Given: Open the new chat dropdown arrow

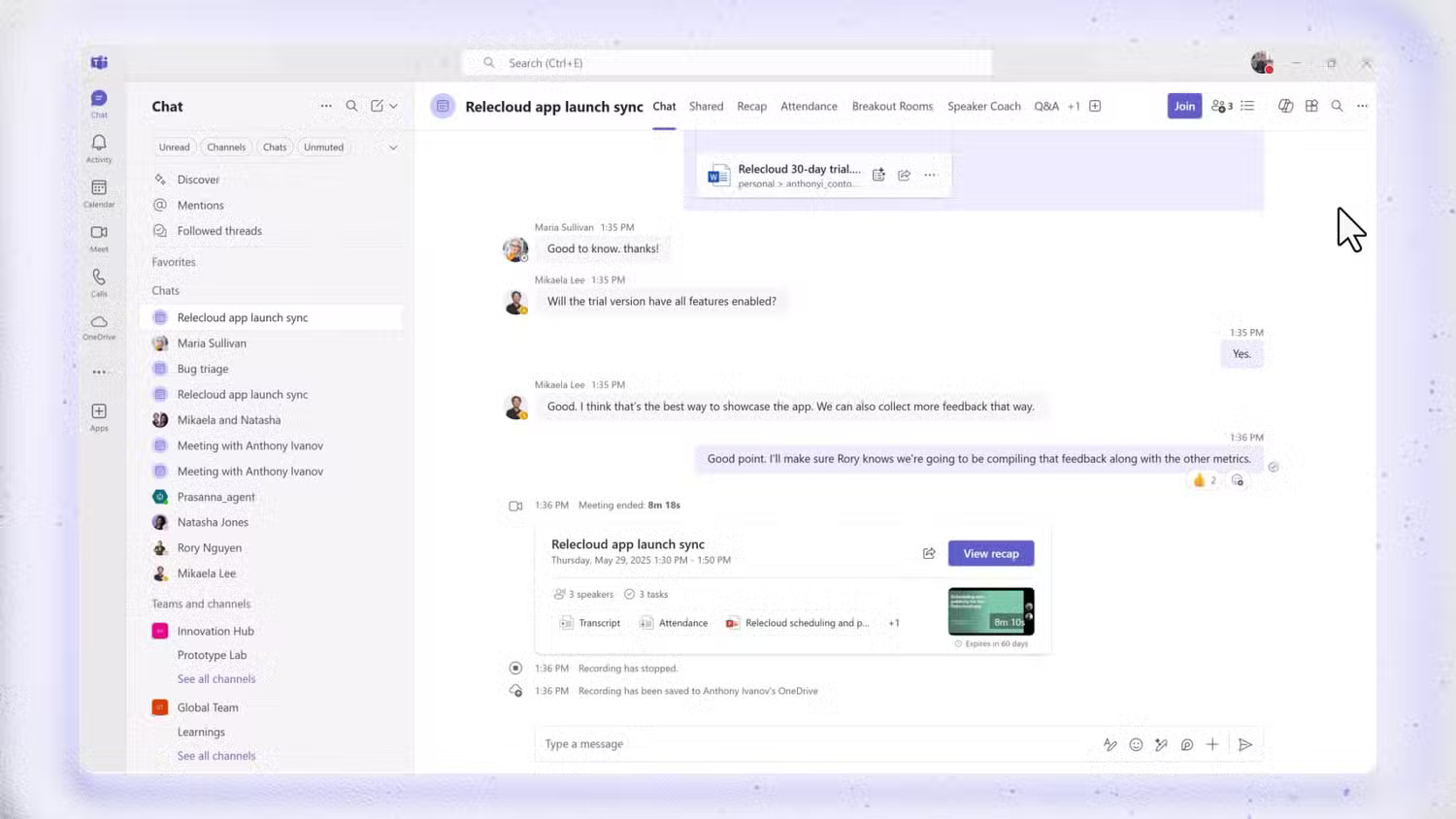Looking at the screenshot, I should tap(393, 106).
